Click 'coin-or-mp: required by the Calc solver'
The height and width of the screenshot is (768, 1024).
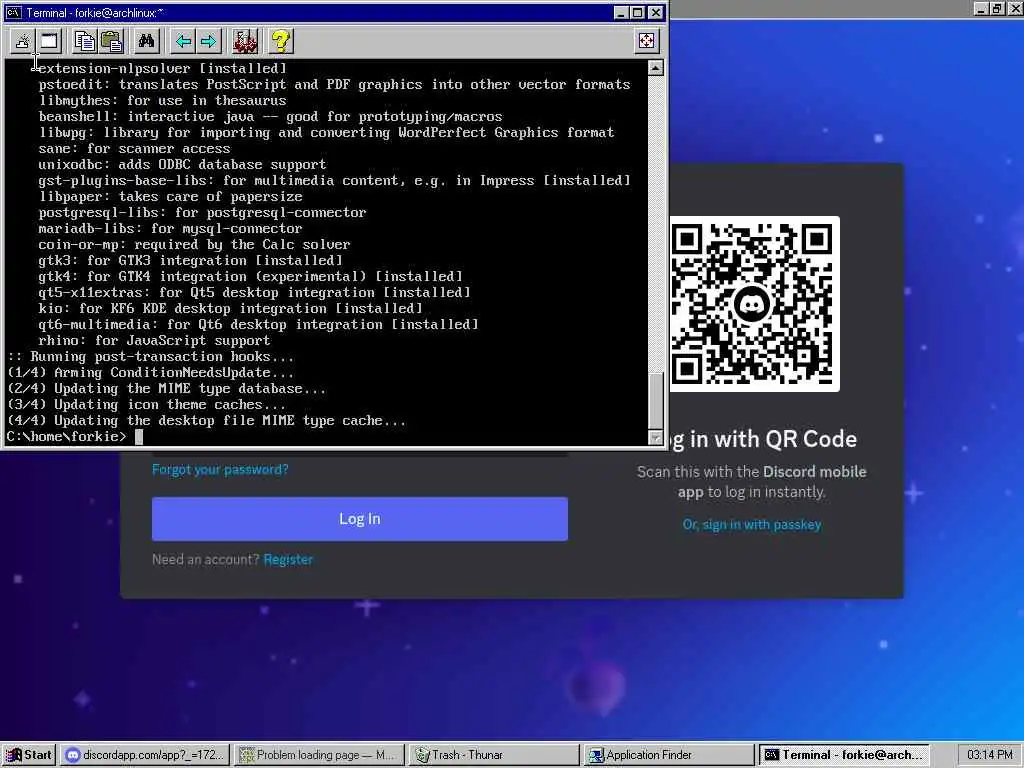(194, 244)
